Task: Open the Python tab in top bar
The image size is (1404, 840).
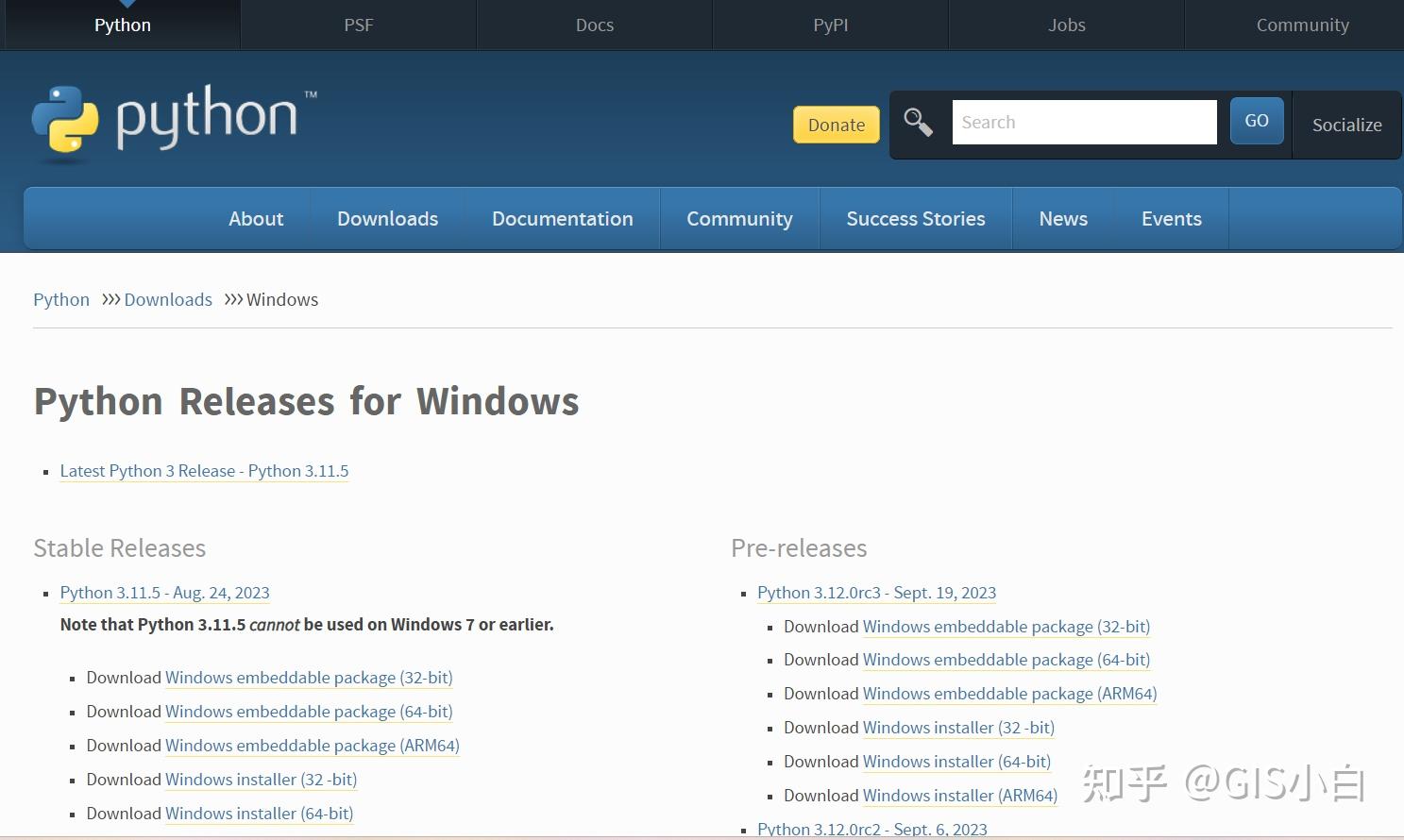Action: click(x=123, y=25)
